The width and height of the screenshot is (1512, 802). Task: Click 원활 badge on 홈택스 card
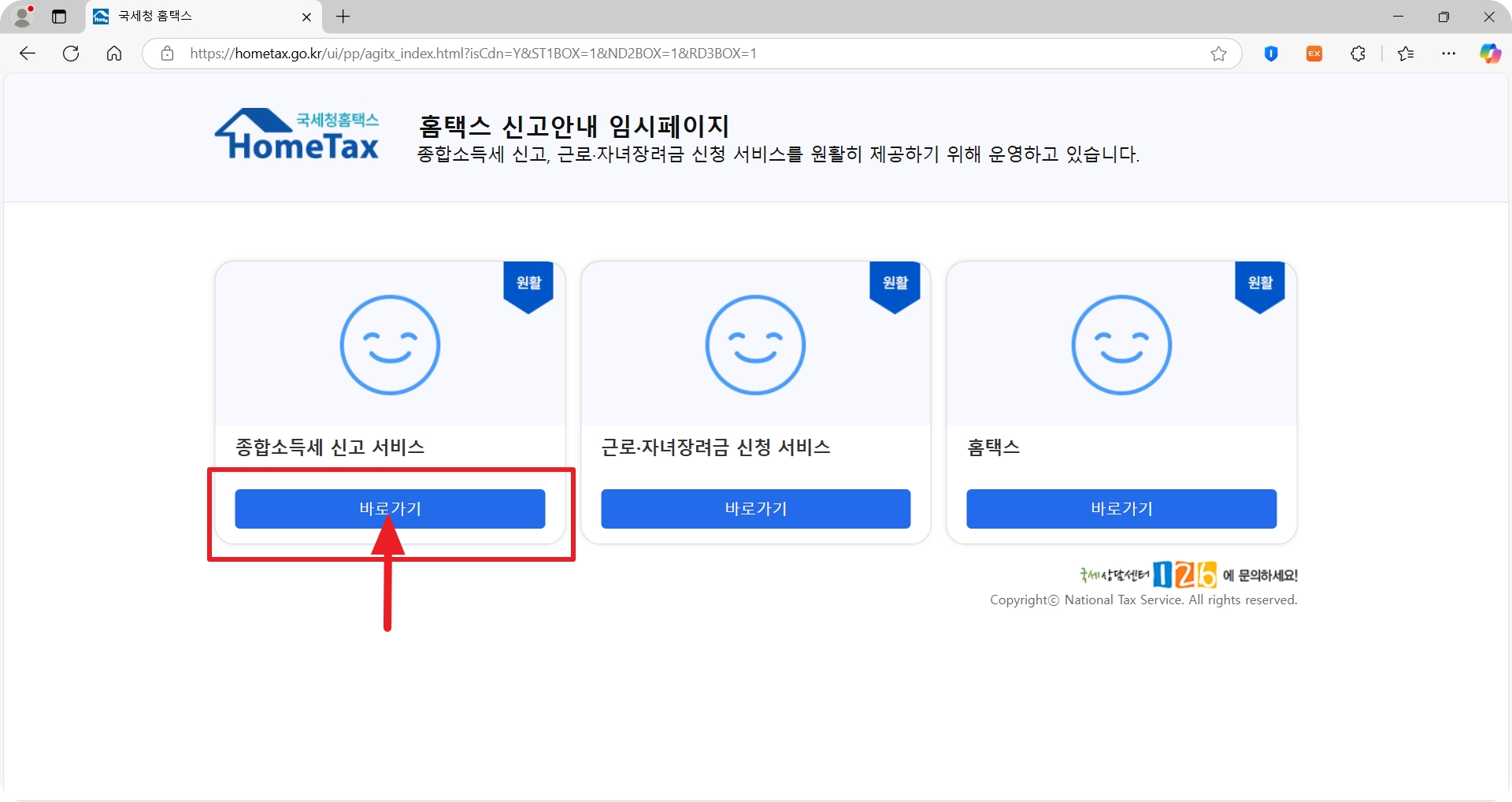click(x=1260, y=287)
